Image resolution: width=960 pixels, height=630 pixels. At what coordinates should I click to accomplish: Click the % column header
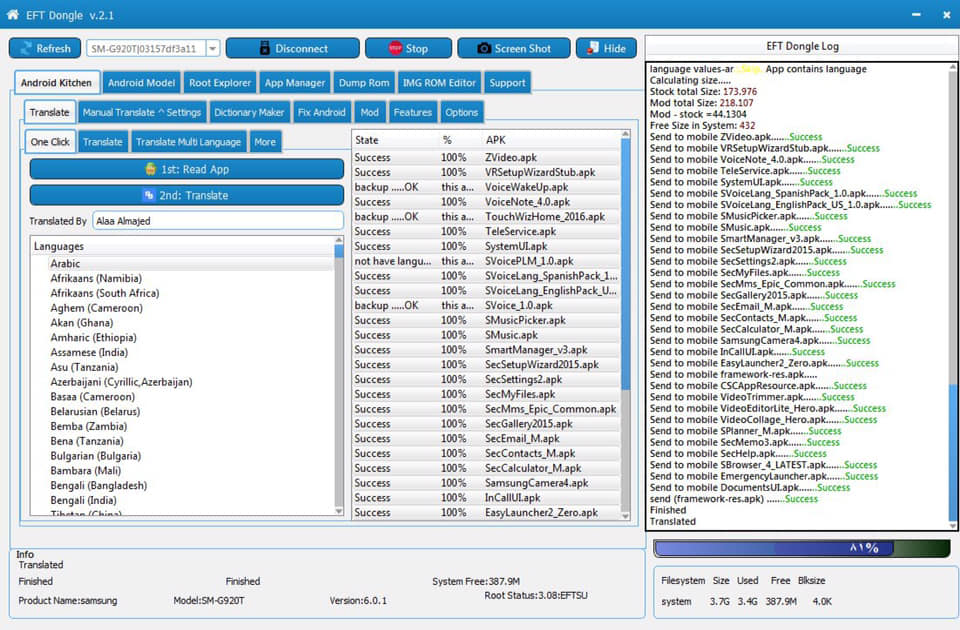460,140
